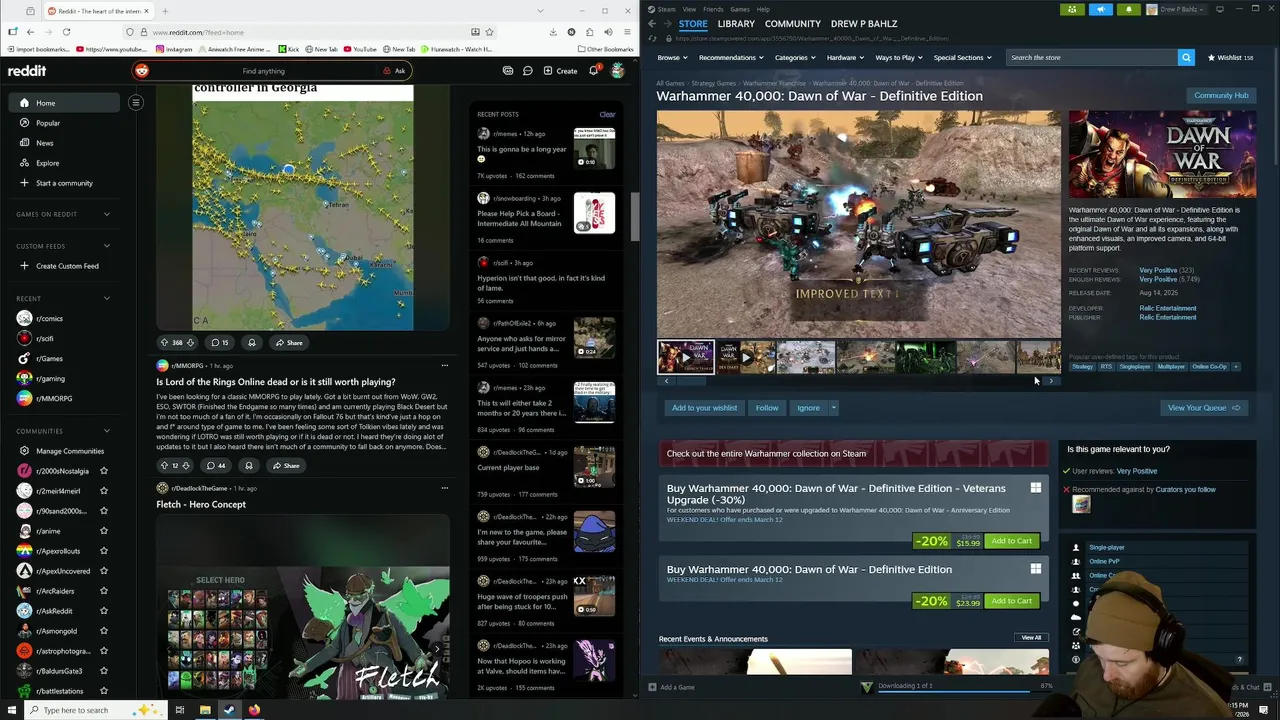Open Steam notifications bell button
Viewport: 1280px width, 720px height.
(1128, 9)
